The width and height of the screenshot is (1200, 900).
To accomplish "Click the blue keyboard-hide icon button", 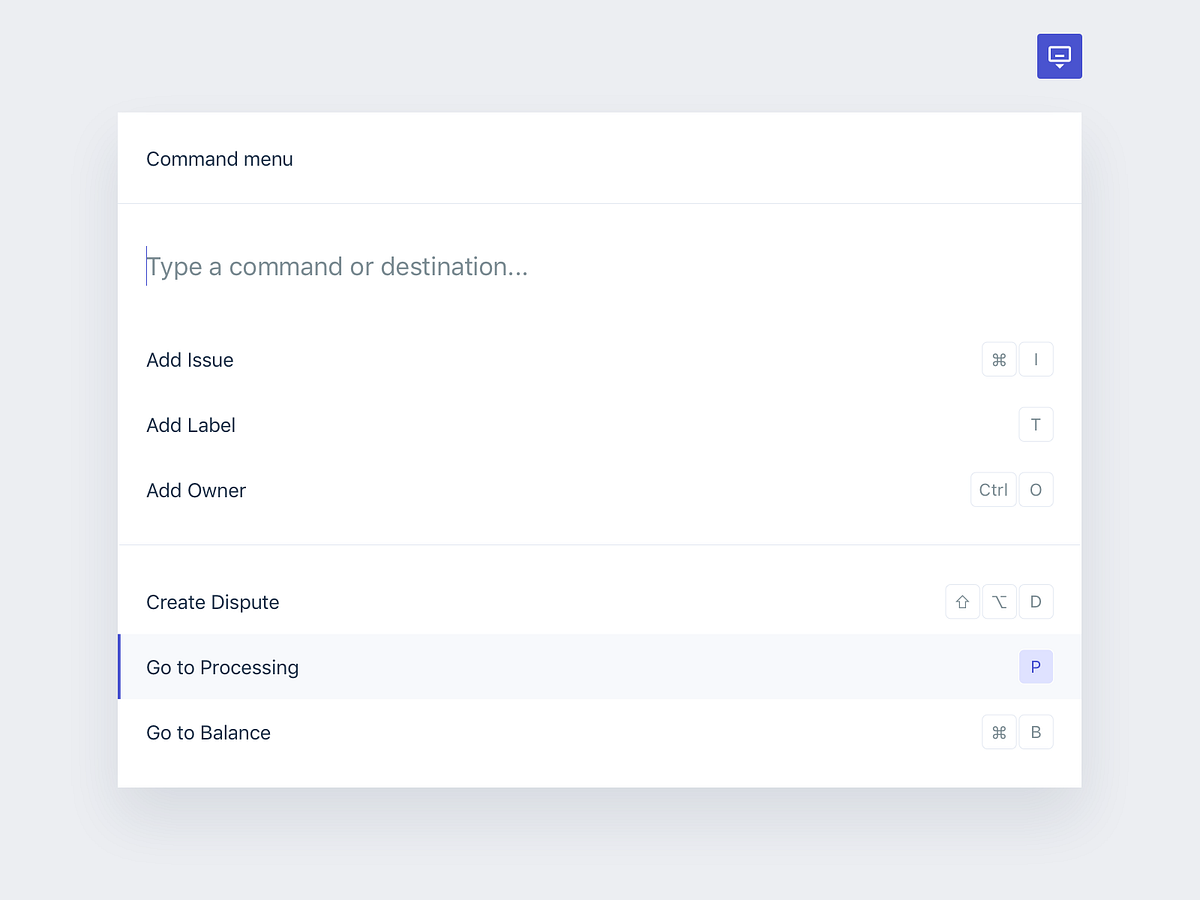I will point(1059,56).
